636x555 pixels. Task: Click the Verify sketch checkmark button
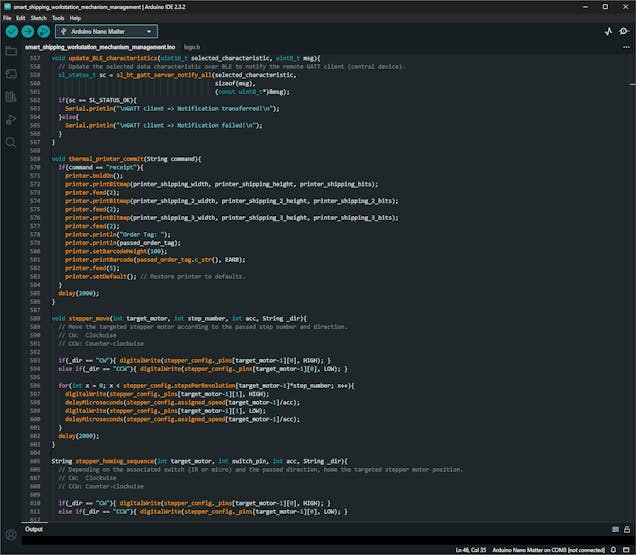[x=11, y=31]
